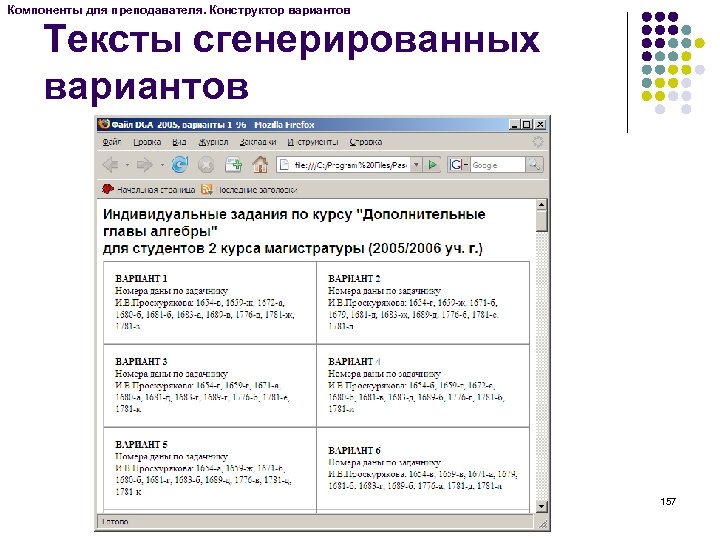Click the throbber activity indicator icon
The height and width of the screenshot is (540, 720).
pyautogui.click(x=538, y=142)
